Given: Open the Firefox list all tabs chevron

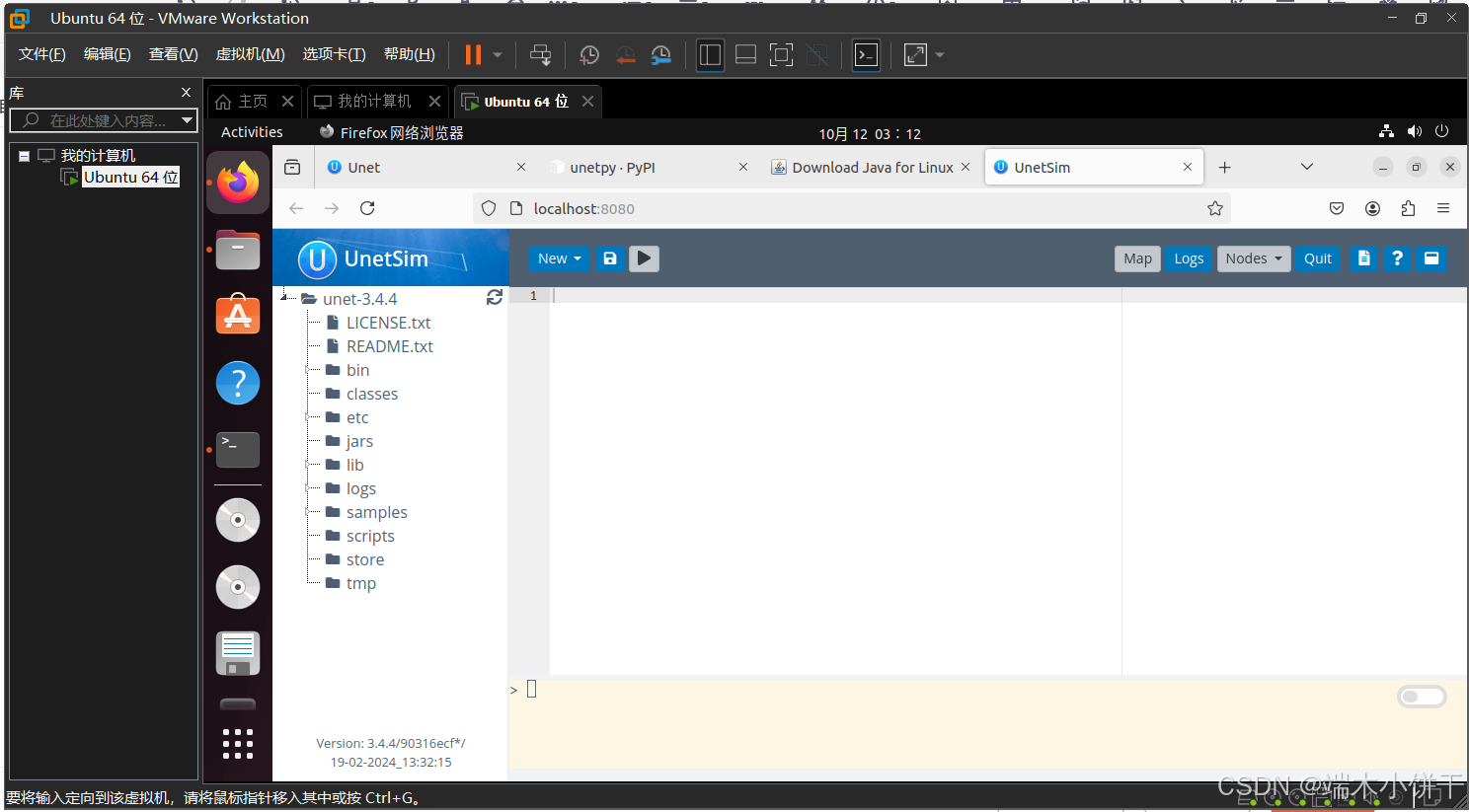Looking at the screenshot, I should coord(1307,168).
